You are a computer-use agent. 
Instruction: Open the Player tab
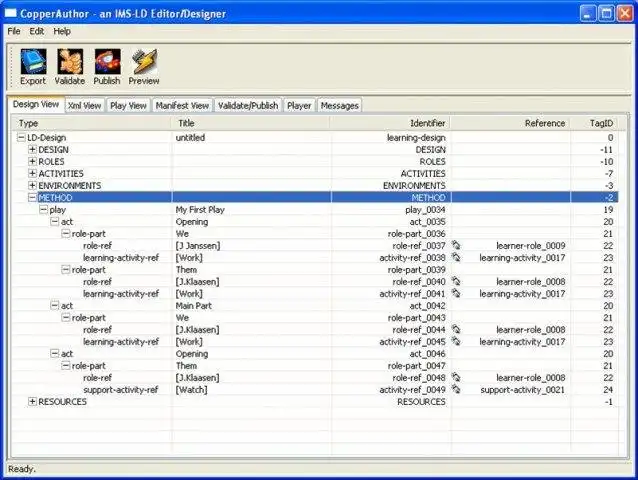299,105
